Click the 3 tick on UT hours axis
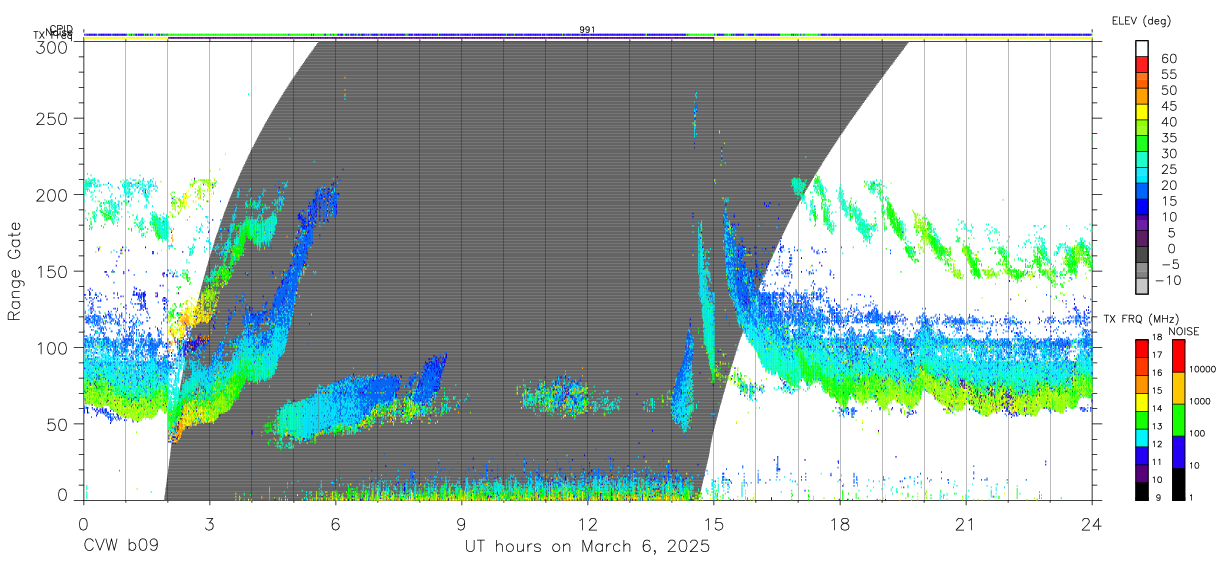The image size is (1228, 567). click(x=209, y=525)
